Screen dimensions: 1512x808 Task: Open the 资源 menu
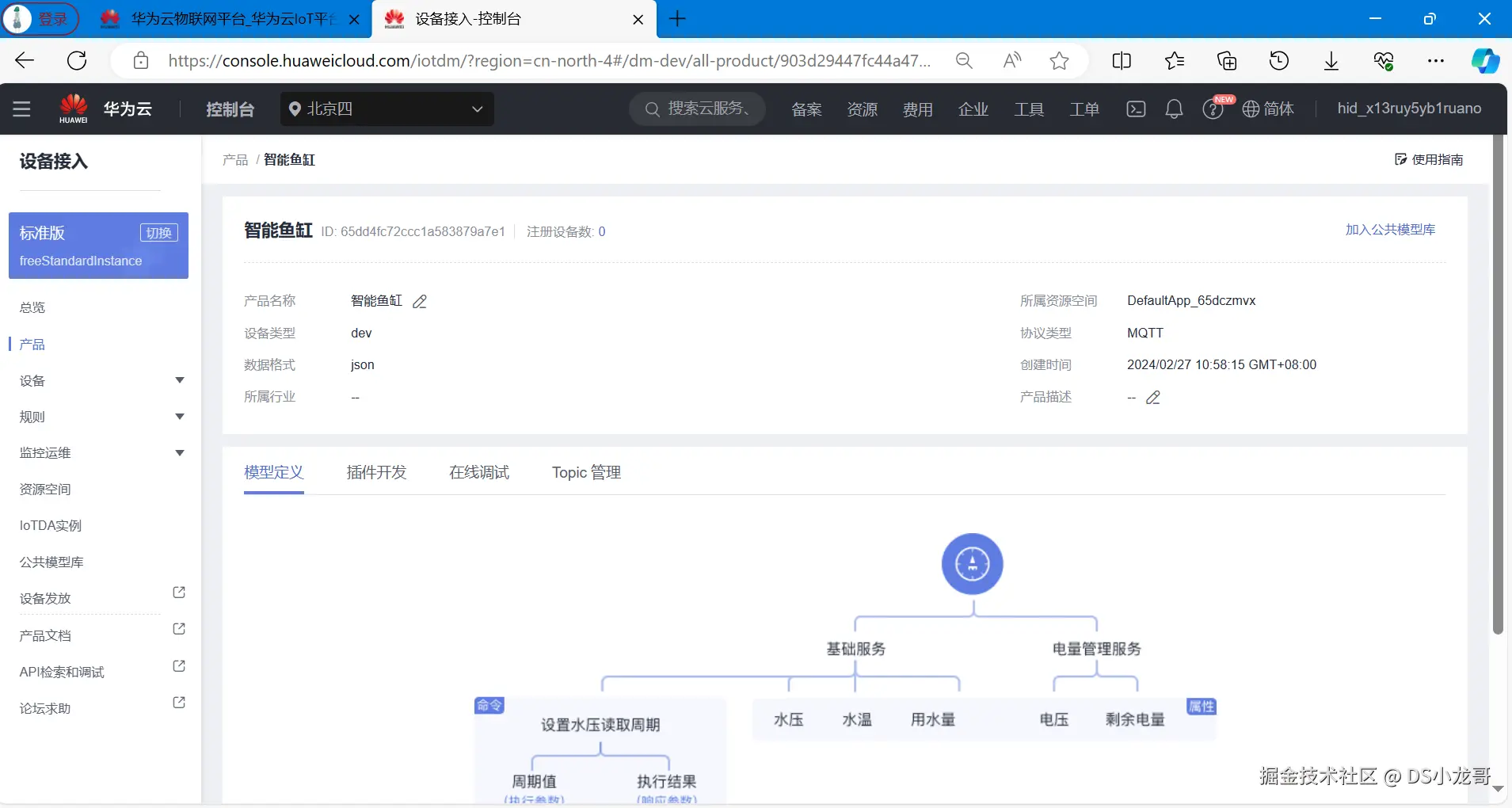coord(862,109)
